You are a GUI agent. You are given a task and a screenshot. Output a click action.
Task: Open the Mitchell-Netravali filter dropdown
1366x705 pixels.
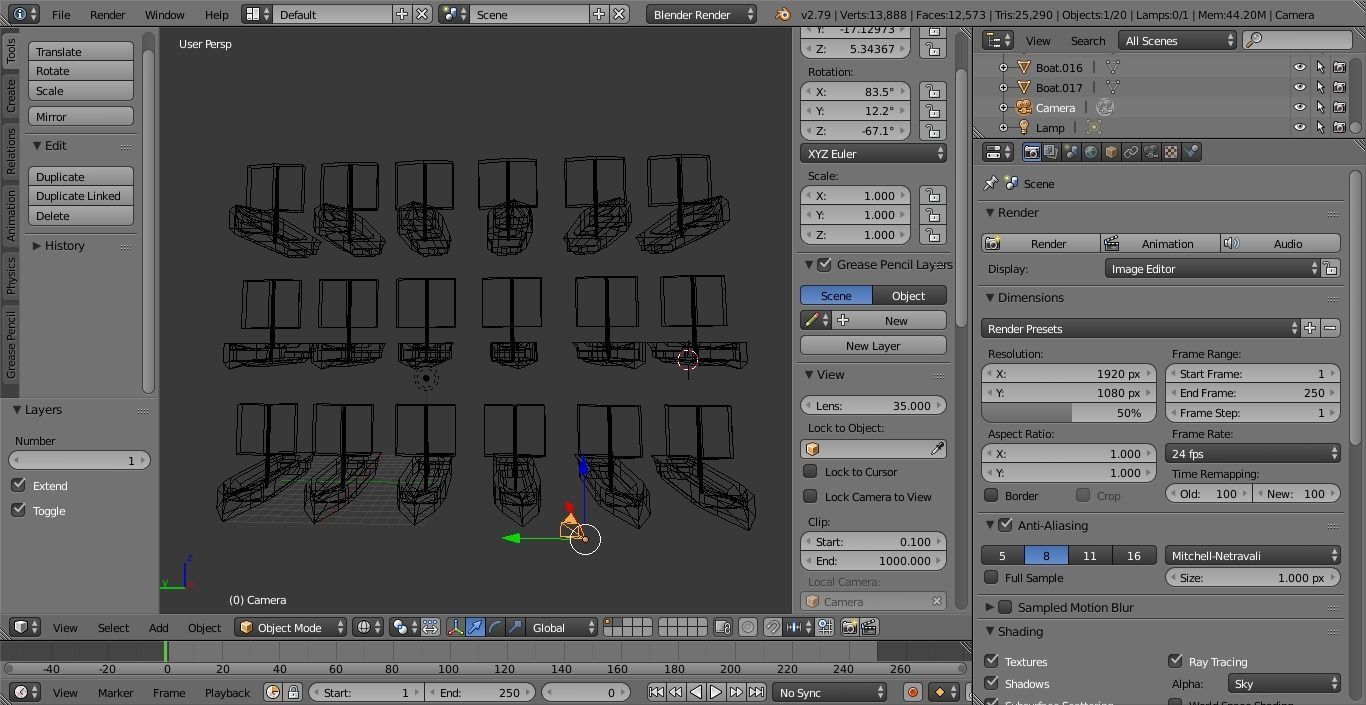tap(1253, 555)
